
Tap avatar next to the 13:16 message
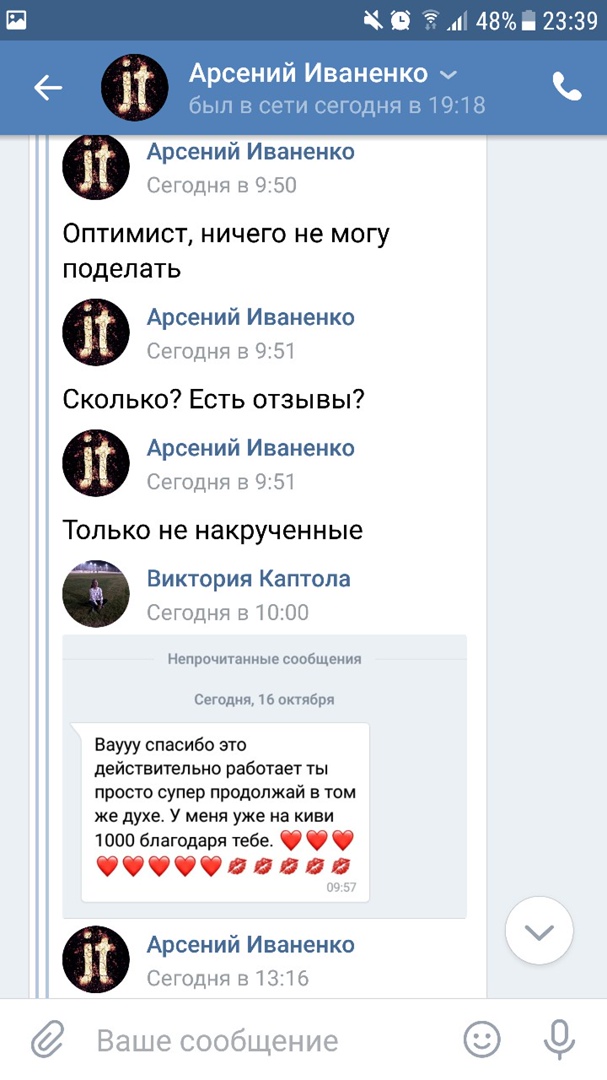tap(96, 960)
